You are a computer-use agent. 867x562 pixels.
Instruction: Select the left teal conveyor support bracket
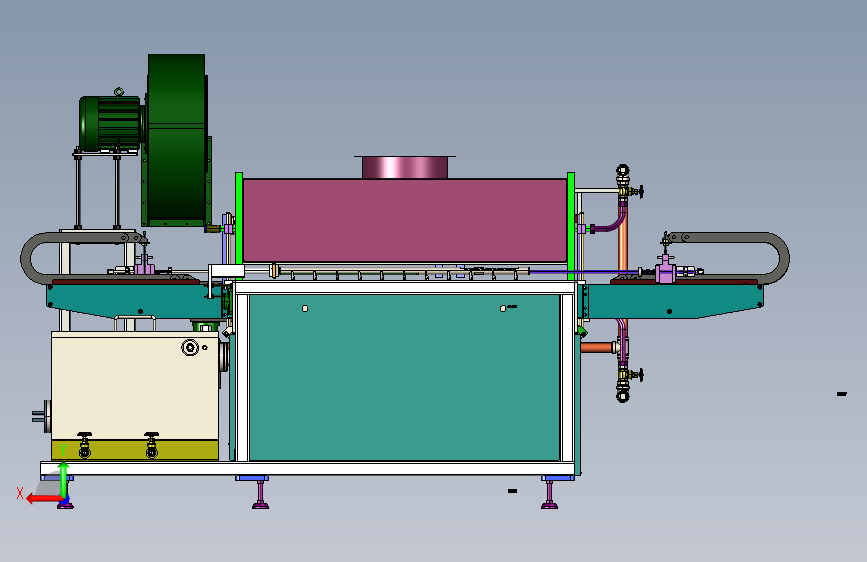click(x=135, y=301)
